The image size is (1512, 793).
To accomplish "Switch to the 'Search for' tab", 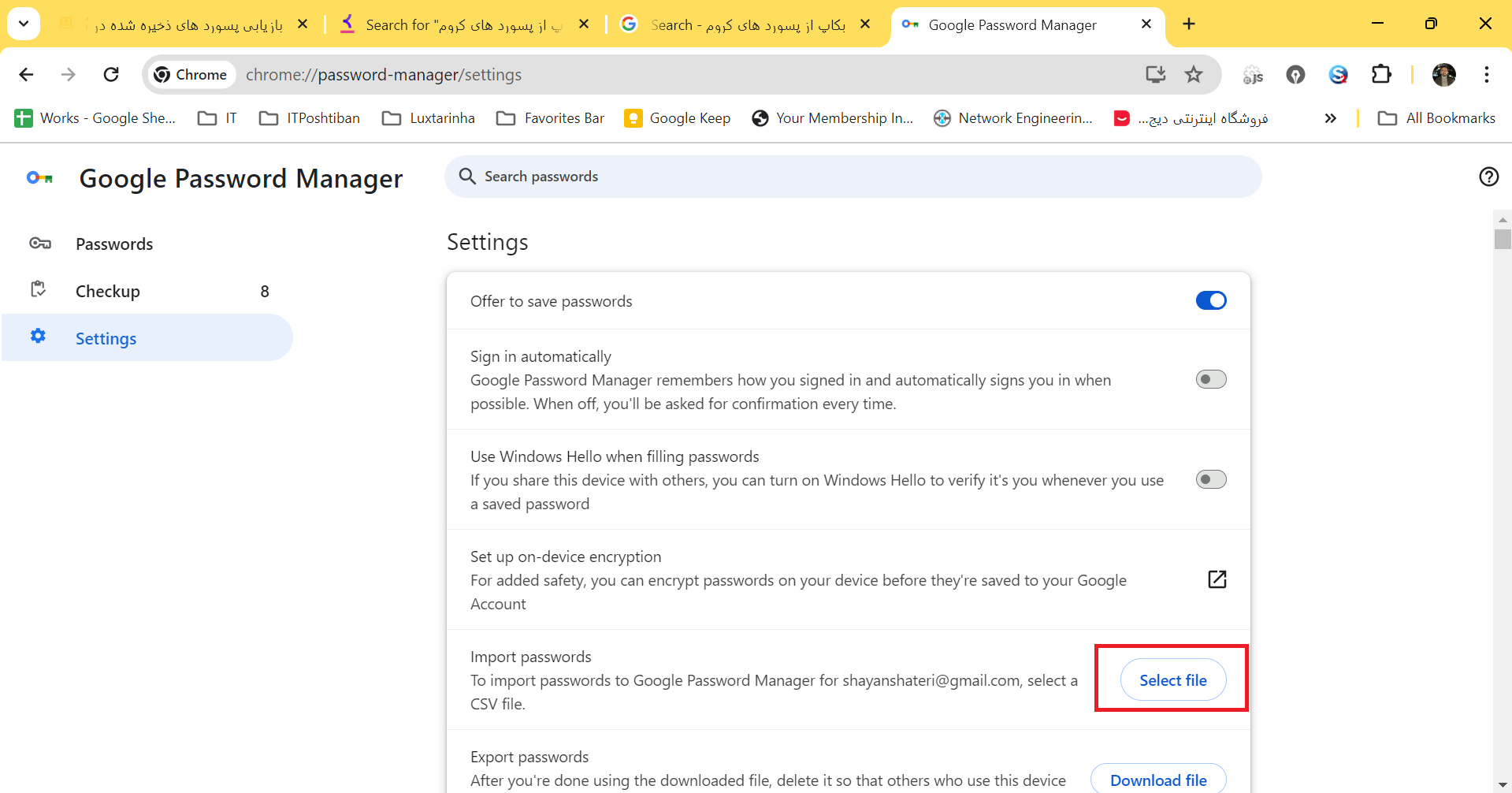I will tap(465, 25).
